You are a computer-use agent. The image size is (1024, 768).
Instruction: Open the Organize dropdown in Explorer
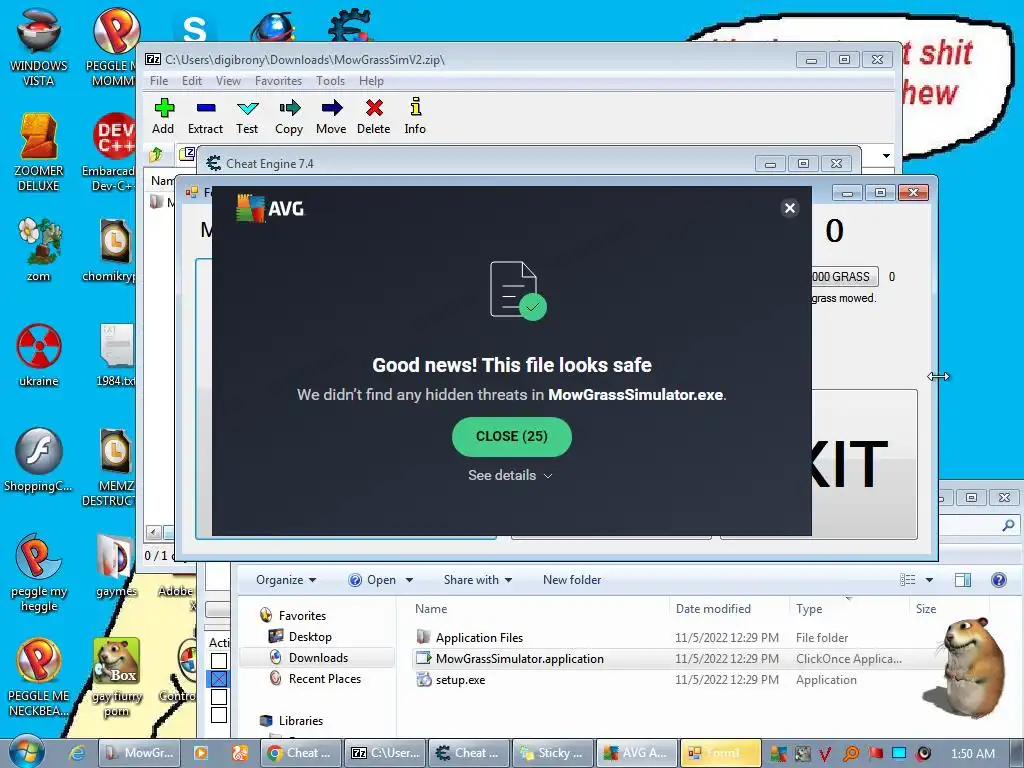(x=286, y=580)
